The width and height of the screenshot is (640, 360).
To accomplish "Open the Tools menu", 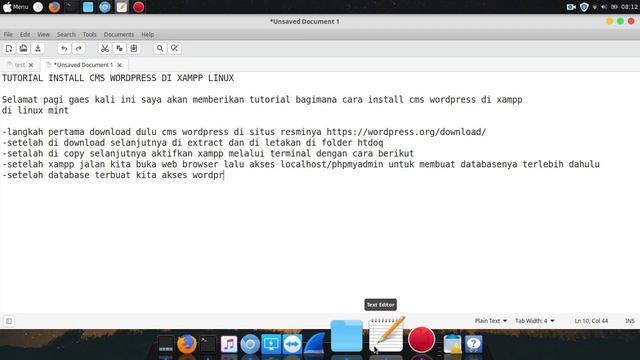I will (89, 34).
